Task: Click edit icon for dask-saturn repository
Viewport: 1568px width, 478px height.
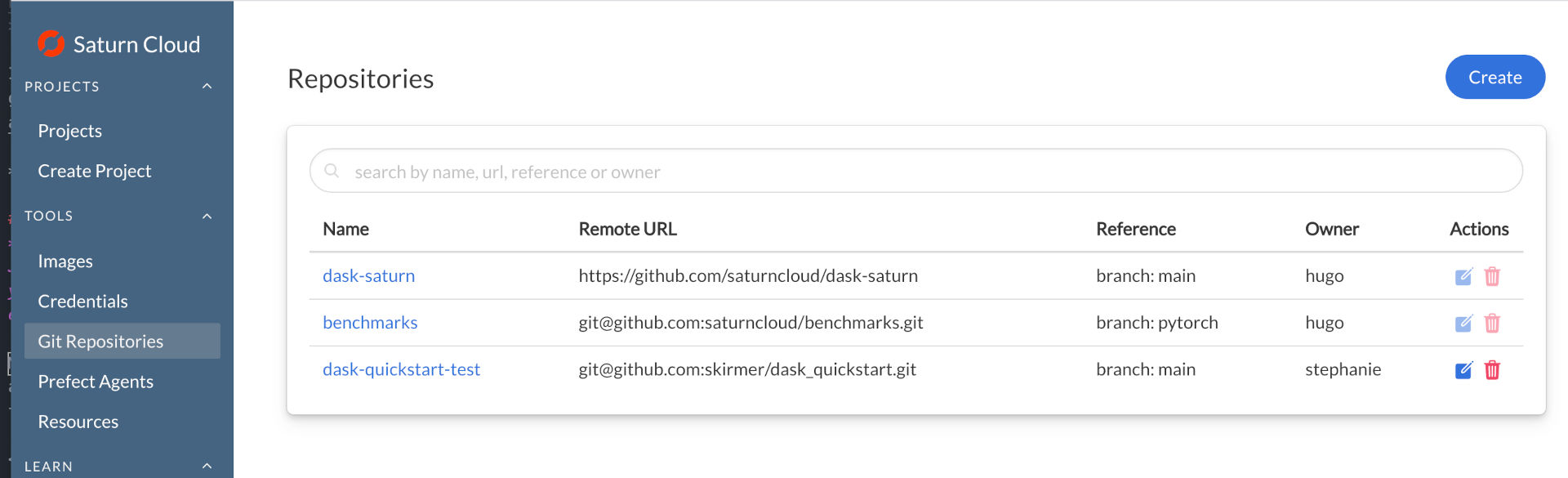Action: coord(1463,276)
